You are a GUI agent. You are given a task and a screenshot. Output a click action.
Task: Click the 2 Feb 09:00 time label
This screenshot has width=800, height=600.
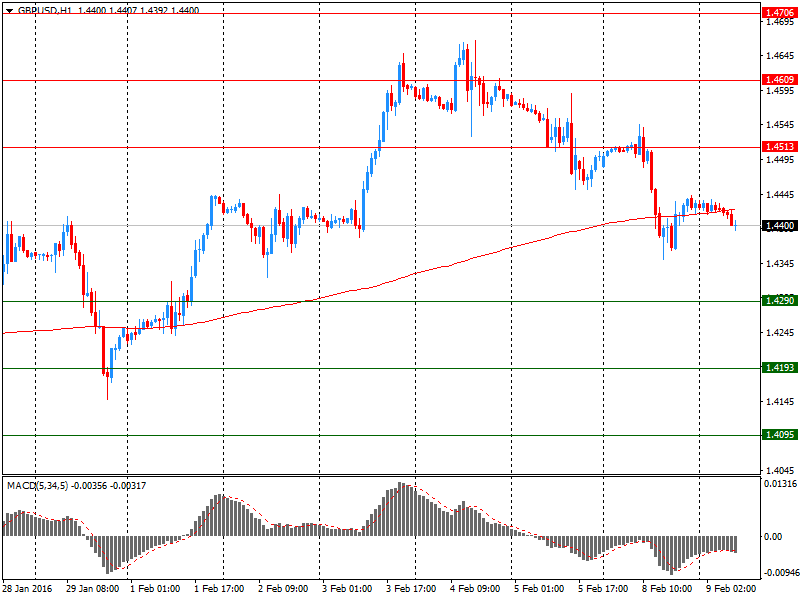tap(283, 589)
